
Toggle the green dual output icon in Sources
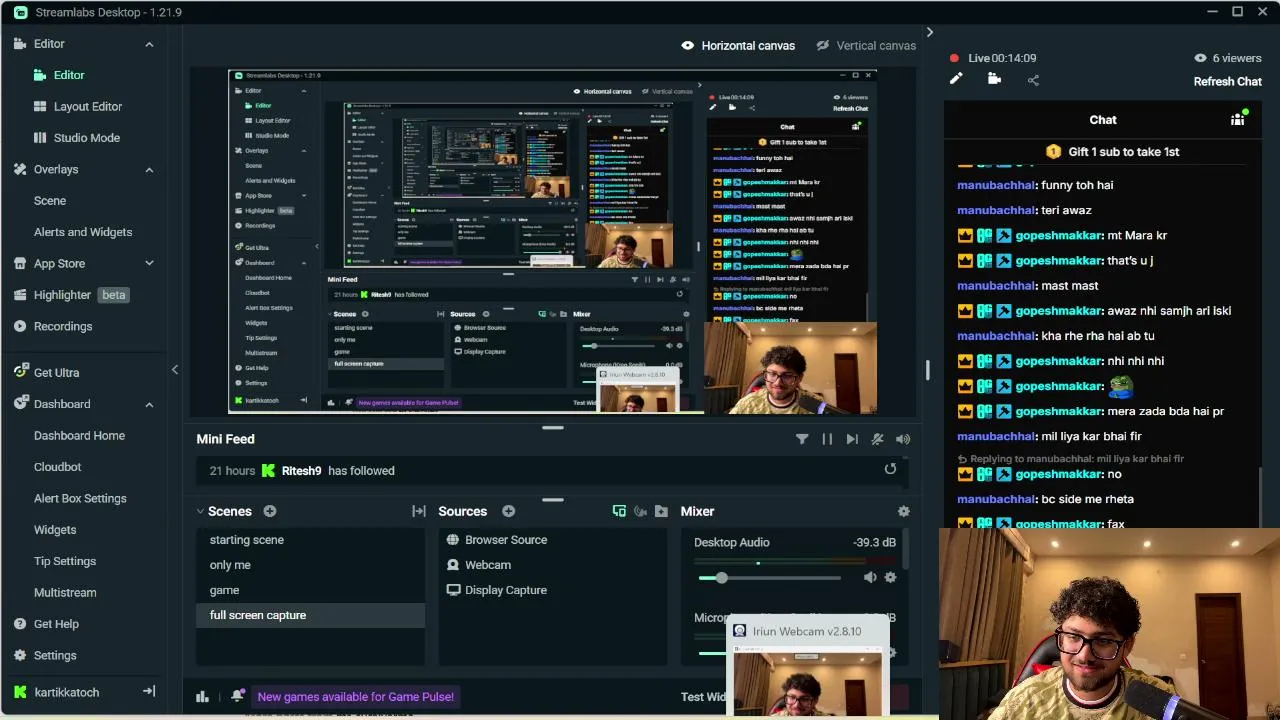[x=619, y=512]
